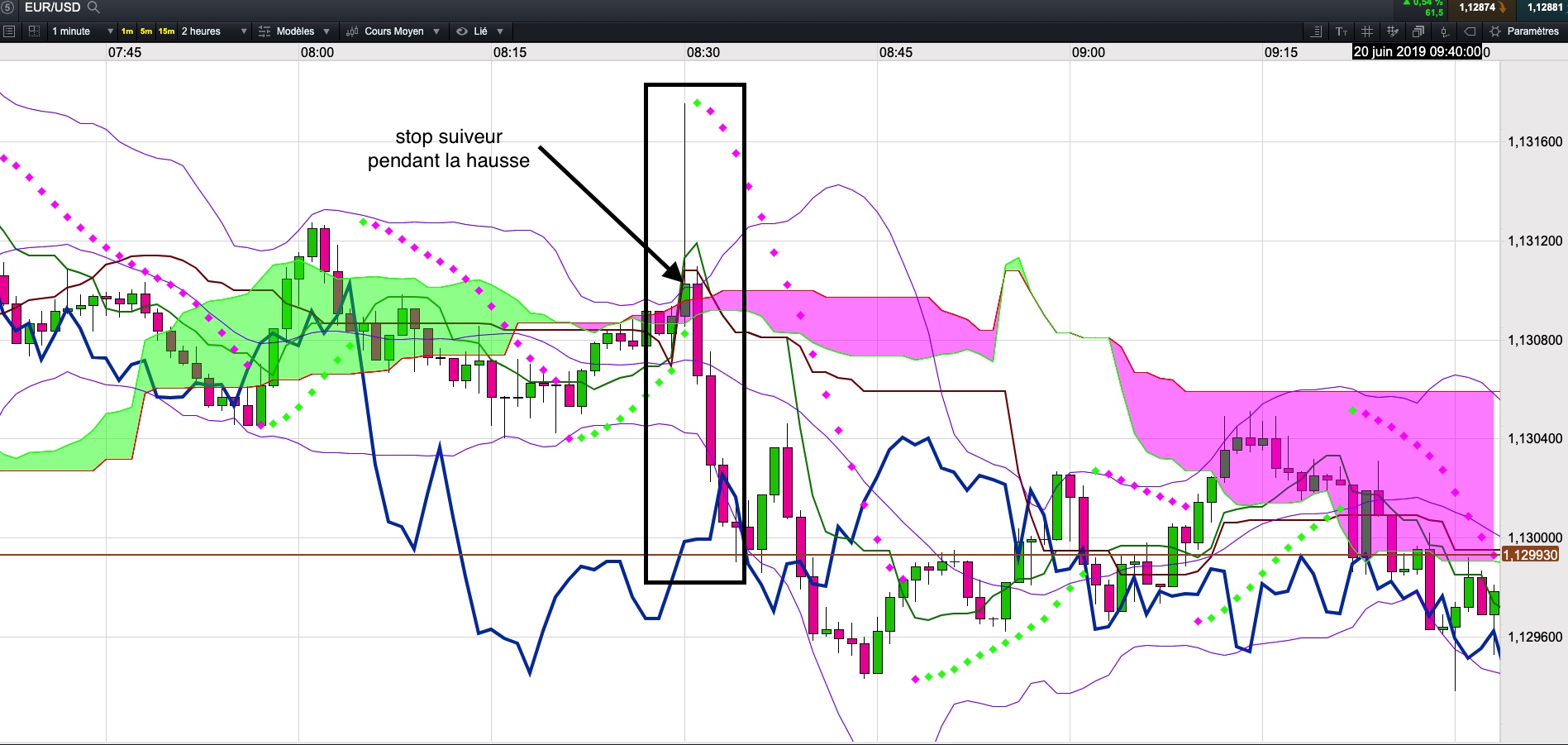The width and height of the screenshot is (1568, 745).
Task: Switch to the 15m quick timeframe
Action: [167, 31]
